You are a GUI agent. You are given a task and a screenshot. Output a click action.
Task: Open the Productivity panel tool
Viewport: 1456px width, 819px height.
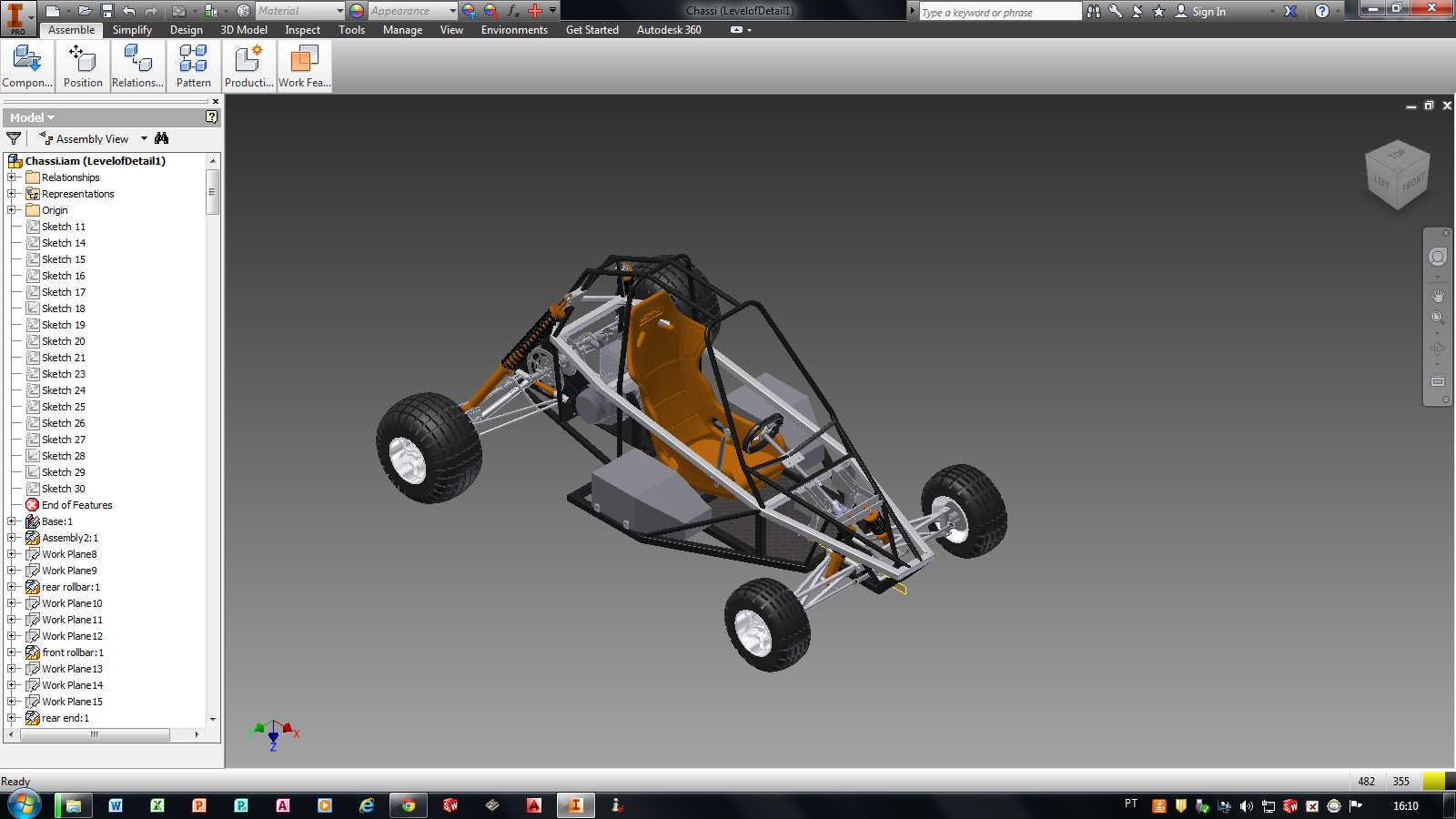(x=248, y=66)
